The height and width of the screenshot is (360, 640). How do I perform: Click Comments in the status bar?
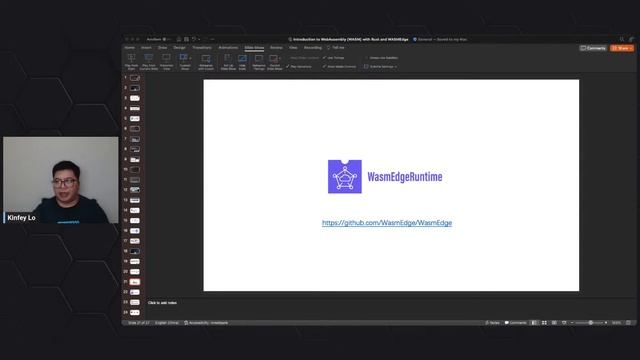(x=516, y=323)
